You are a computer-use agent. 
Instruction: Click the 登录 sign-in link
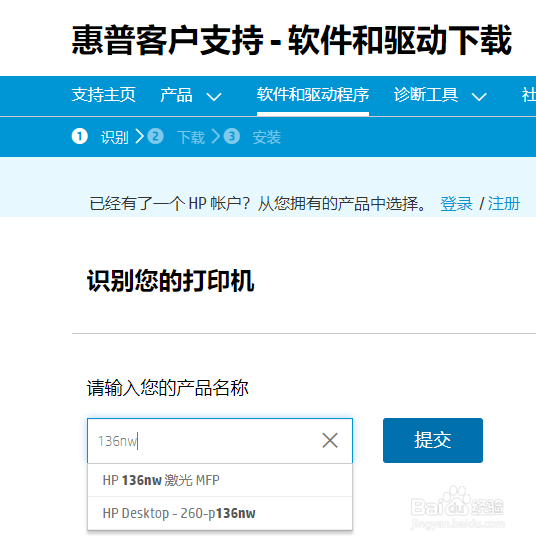tap(456, 204)
